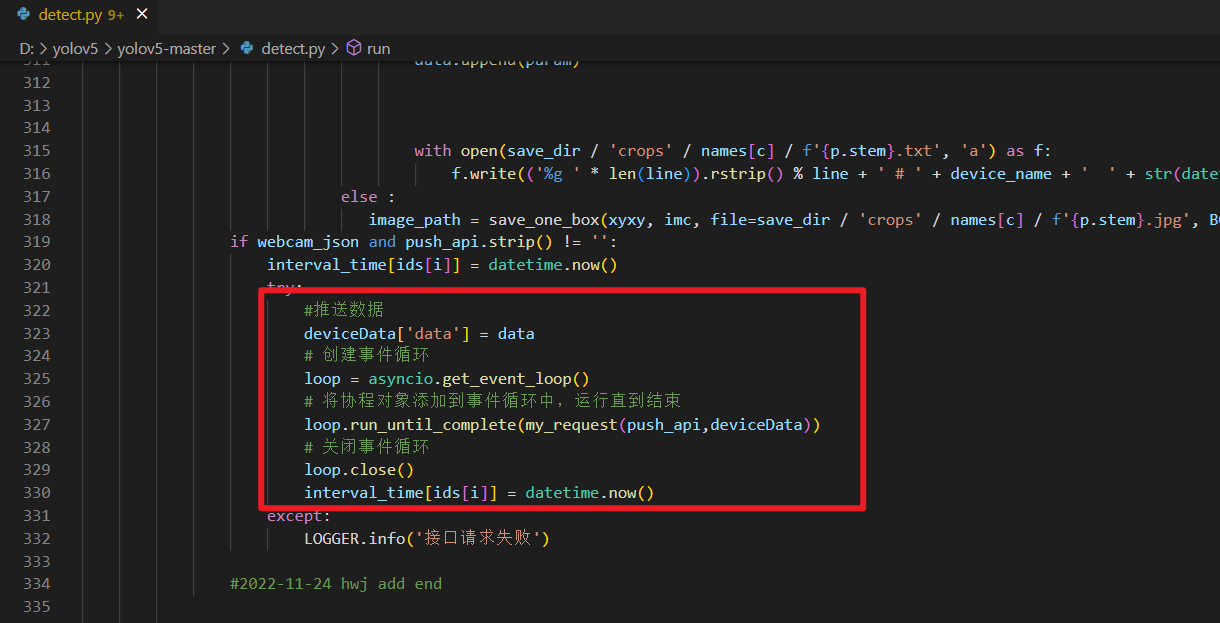Open the run symbol breadcrumb
1220x623 pixels.
(x=378, y=48)
